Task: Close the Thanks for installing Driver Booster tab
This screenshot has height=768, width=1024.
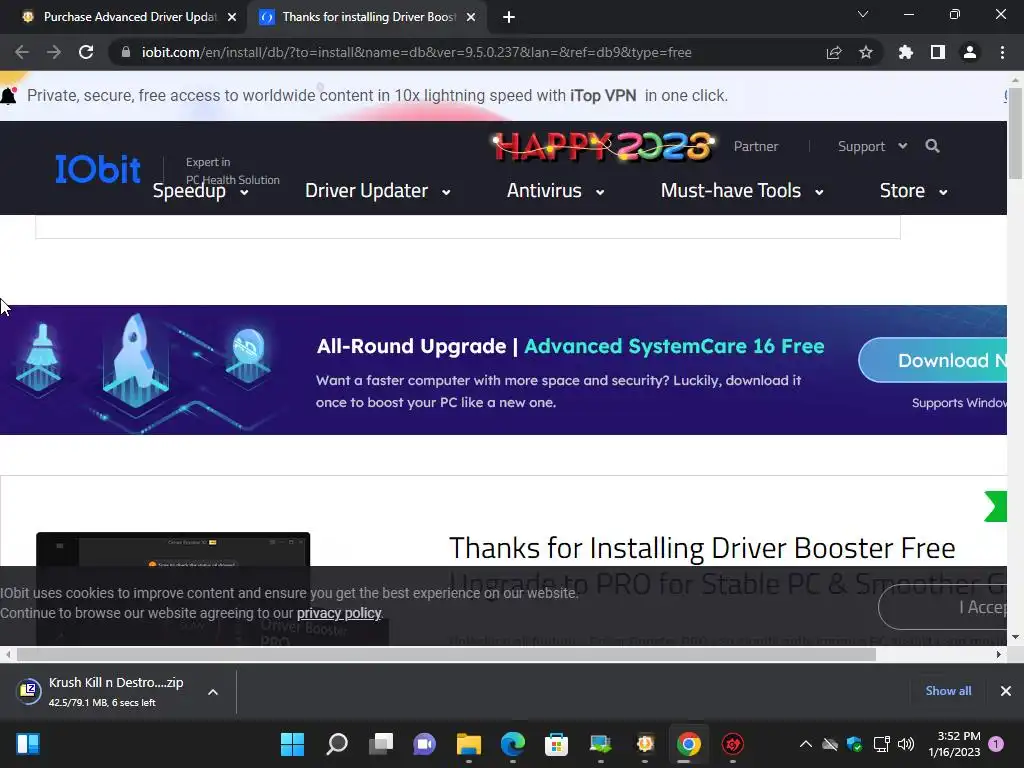Action: click(x=471, y=17)
